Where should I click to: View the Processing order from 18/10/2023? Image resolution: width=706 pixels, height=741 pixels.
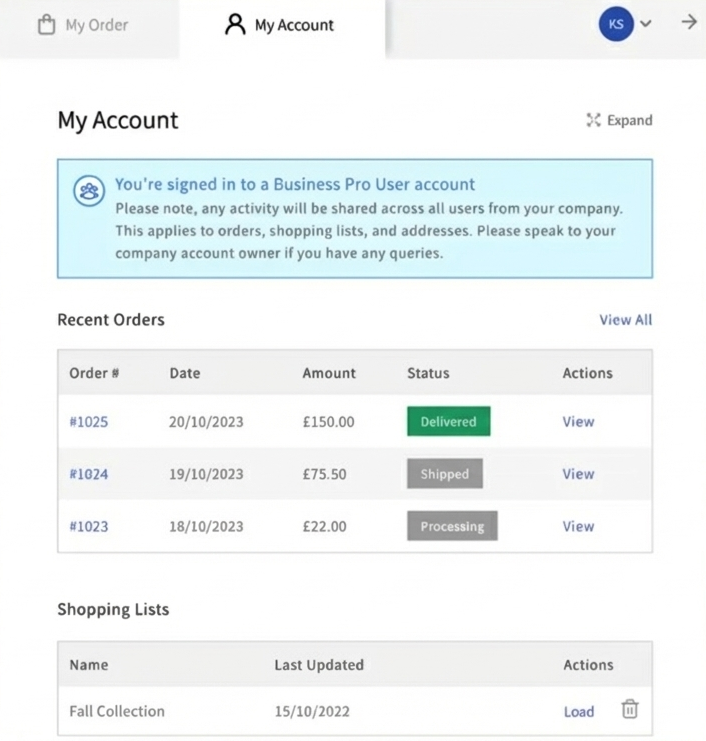tap(578, 526)
